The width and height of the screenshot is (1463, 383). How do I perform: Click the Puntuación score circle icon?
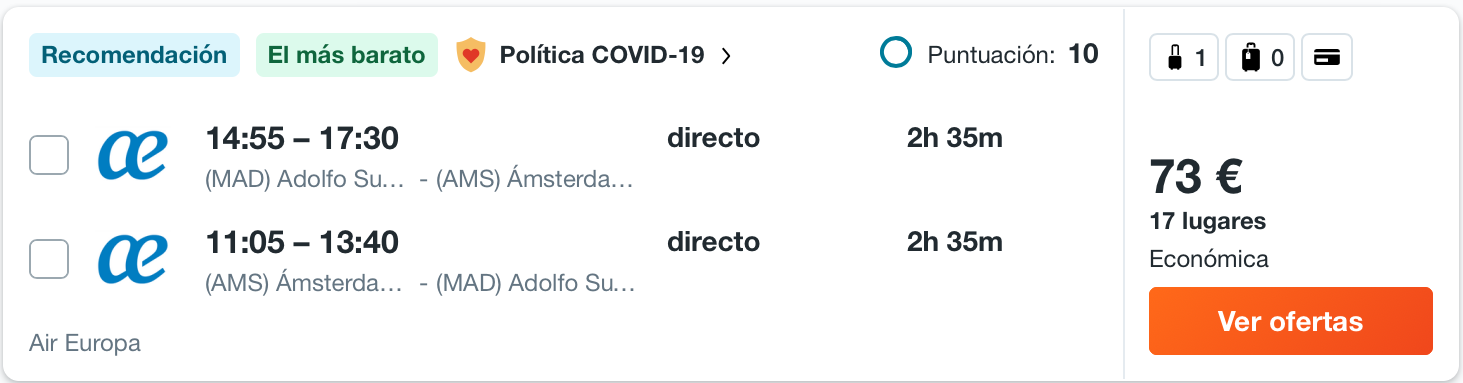click(896, 54)
